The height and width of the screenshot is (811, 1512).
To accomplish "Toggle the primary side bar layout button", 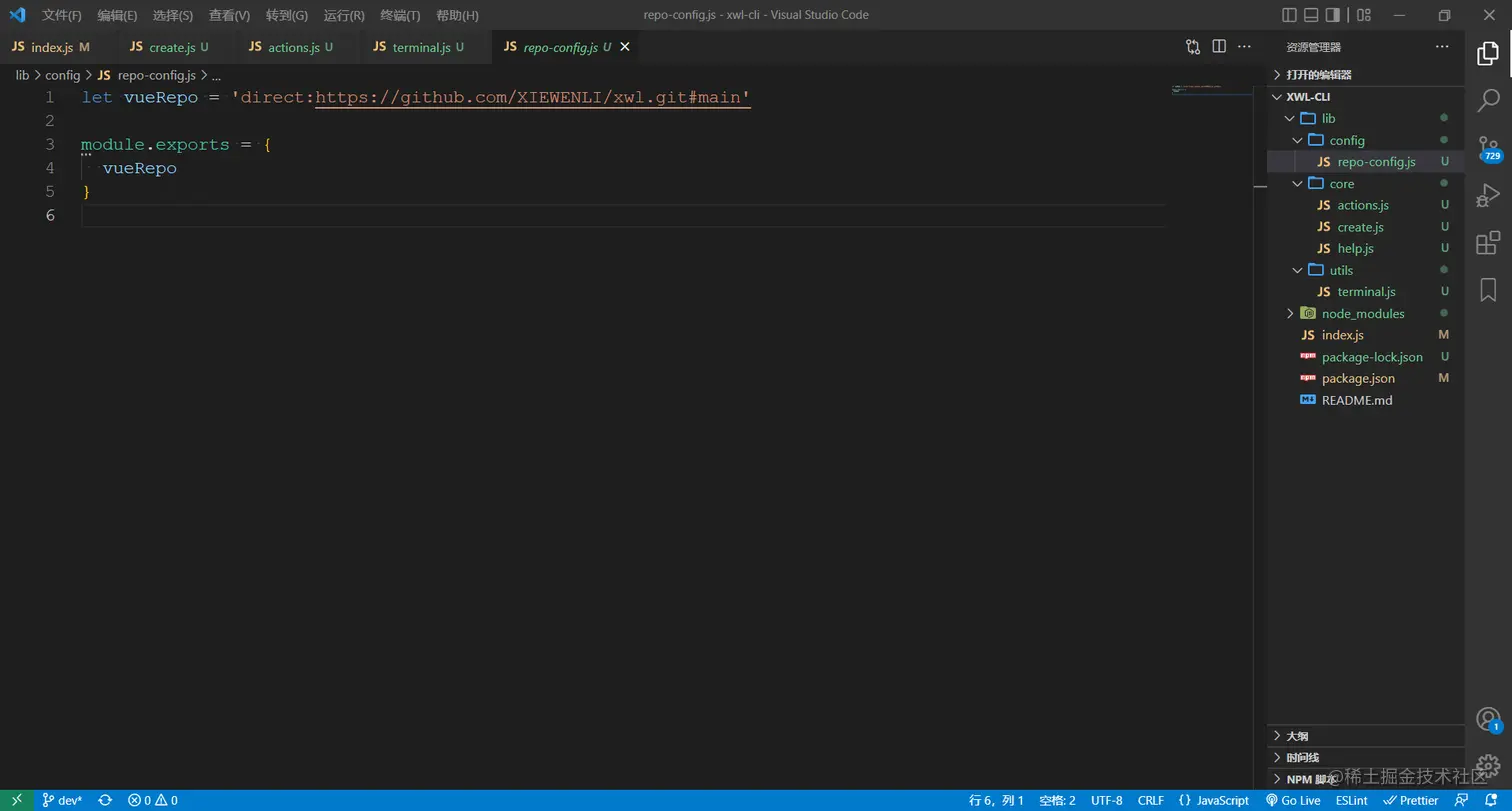I will pyautogui.click(x=1289, y=15).
